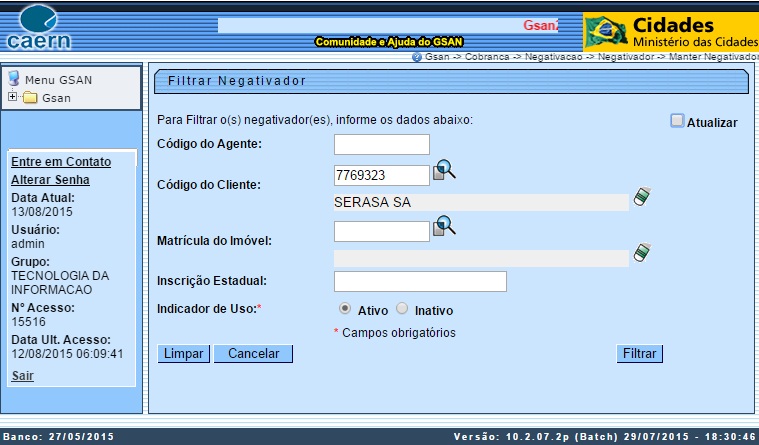Clear Matrícula do Imóvel with the eraser icon

642,252
